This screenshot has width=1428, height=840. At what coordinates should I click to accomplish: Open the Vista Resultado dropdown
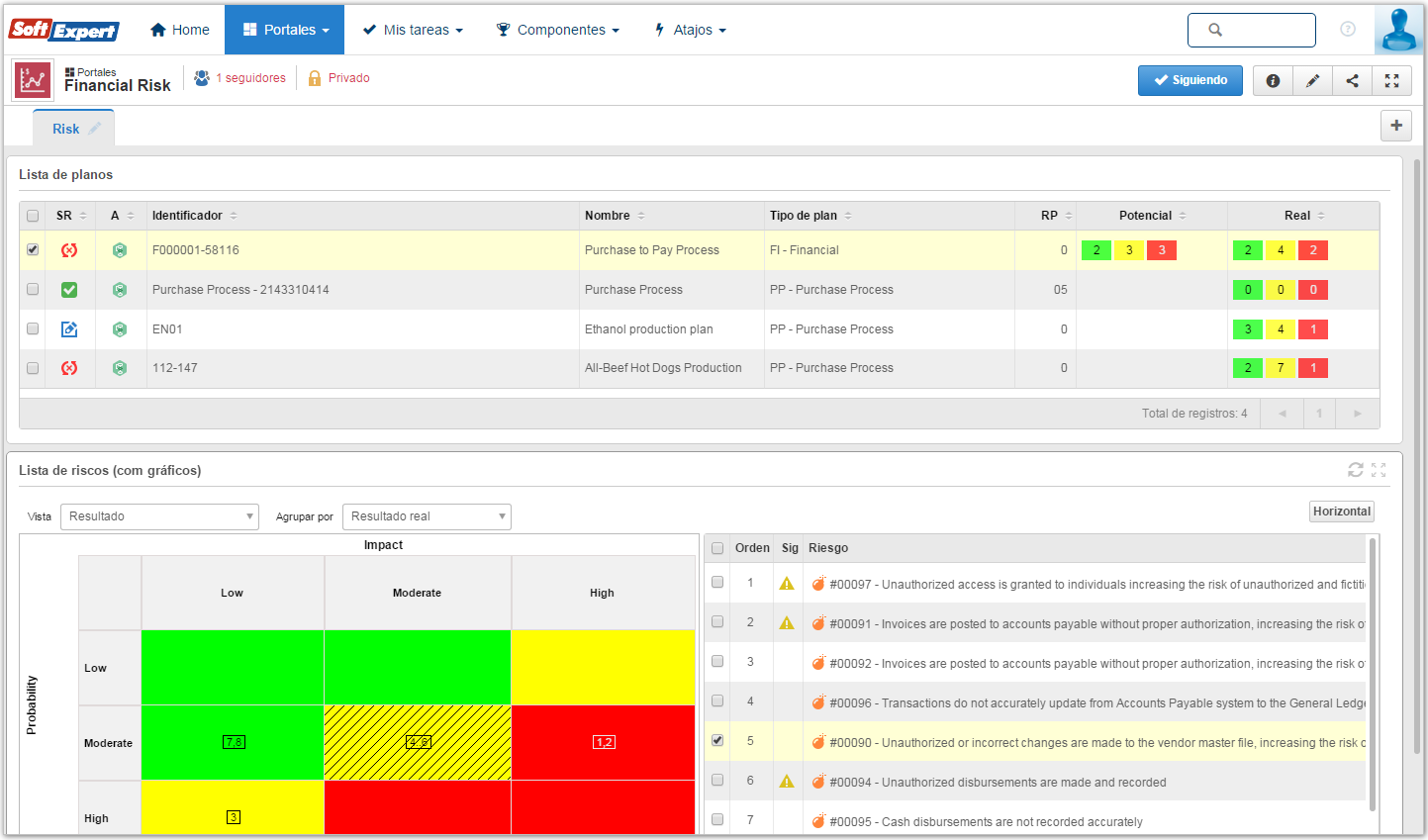(159, 516)
